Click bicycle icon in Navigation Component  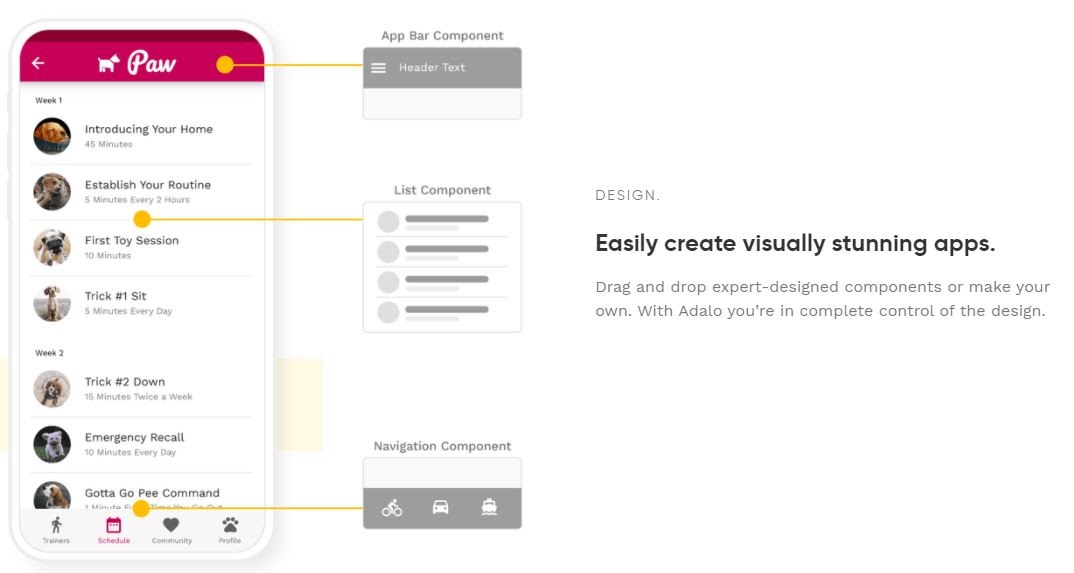[392, 508]
